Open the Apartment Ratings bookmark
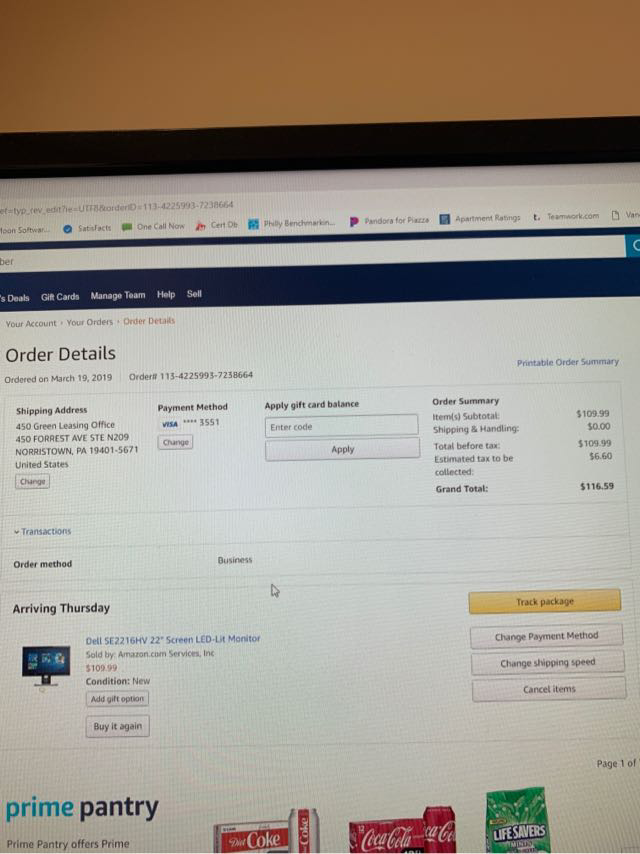 (x=480, y=218)
